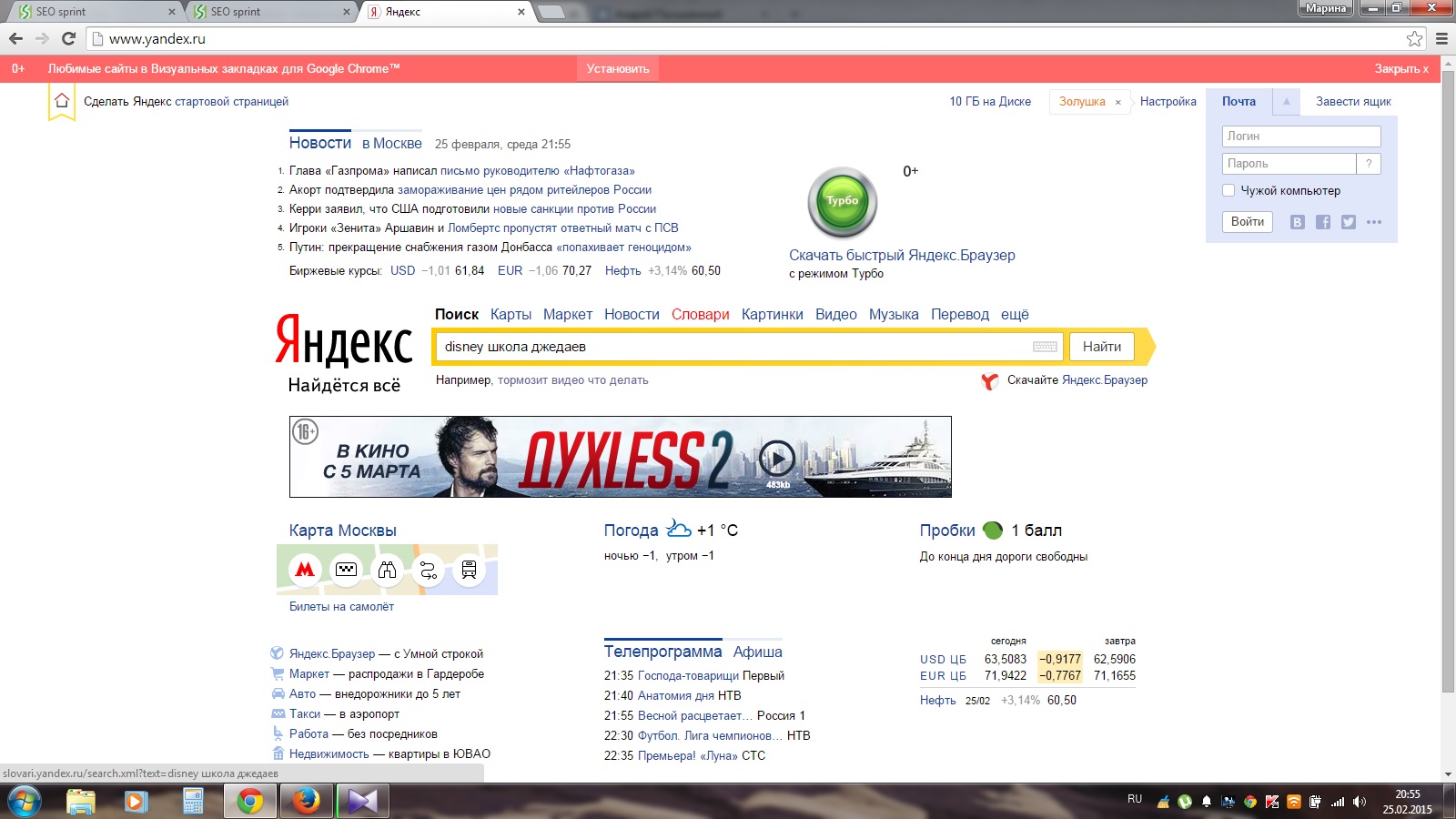
Task: Open 'Анатомия дня' TV listing
Action: [x=676, y=695]
